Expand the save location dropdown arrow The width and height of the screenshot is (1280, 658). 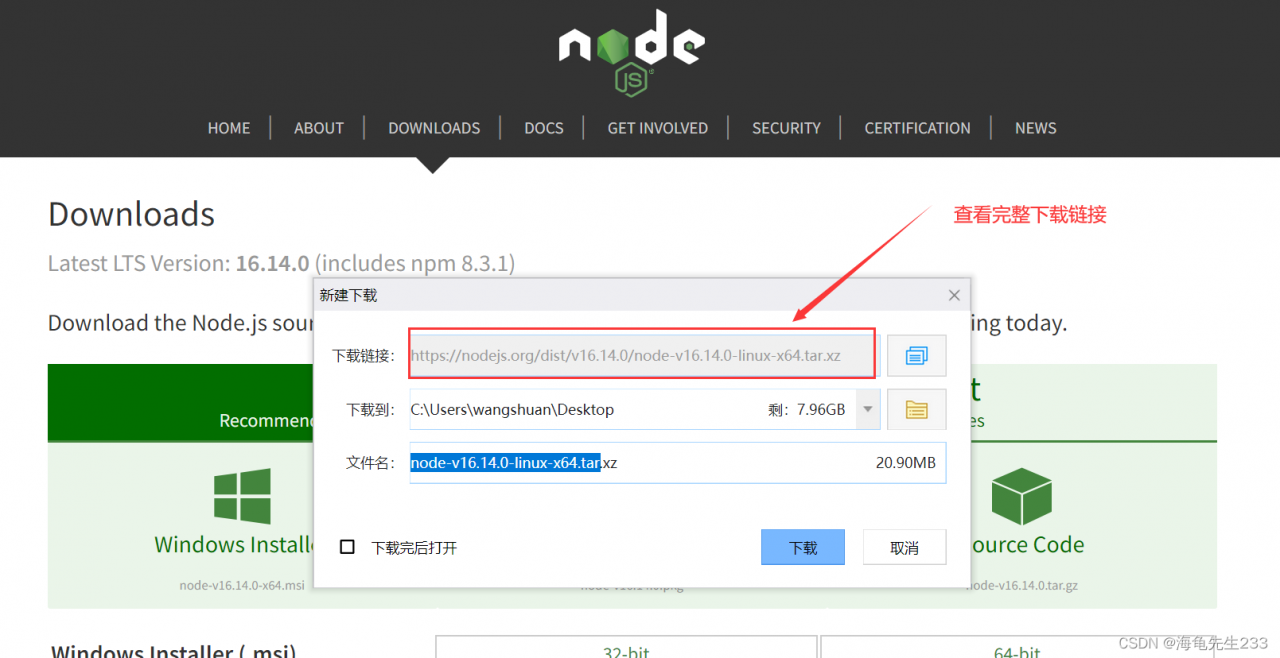click(868, 409)
